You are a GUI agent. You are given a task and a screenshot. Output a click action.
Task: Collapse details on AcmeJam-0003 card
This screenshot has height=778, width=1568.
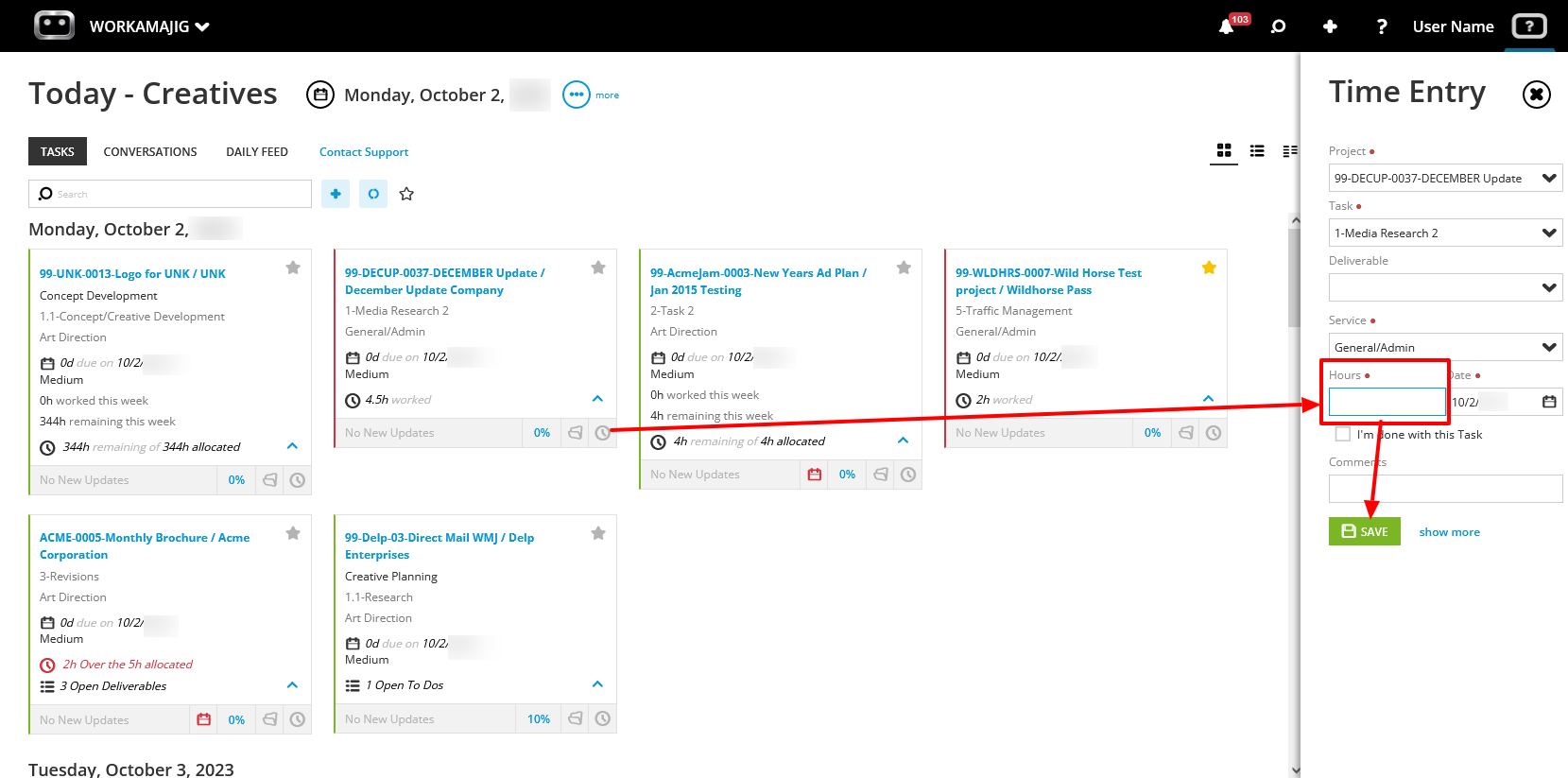903,441
